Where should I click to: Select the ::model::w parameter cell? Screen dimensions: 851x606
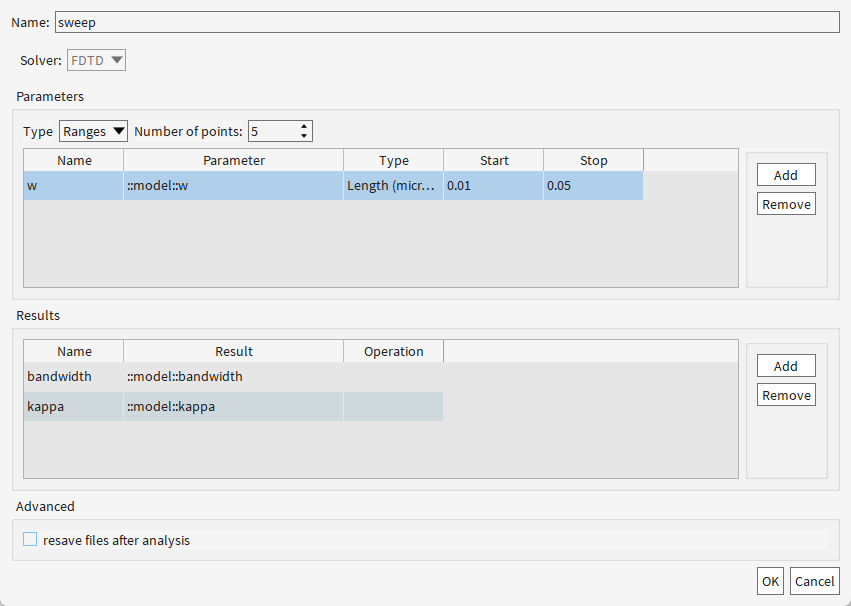tap(233, 186)
